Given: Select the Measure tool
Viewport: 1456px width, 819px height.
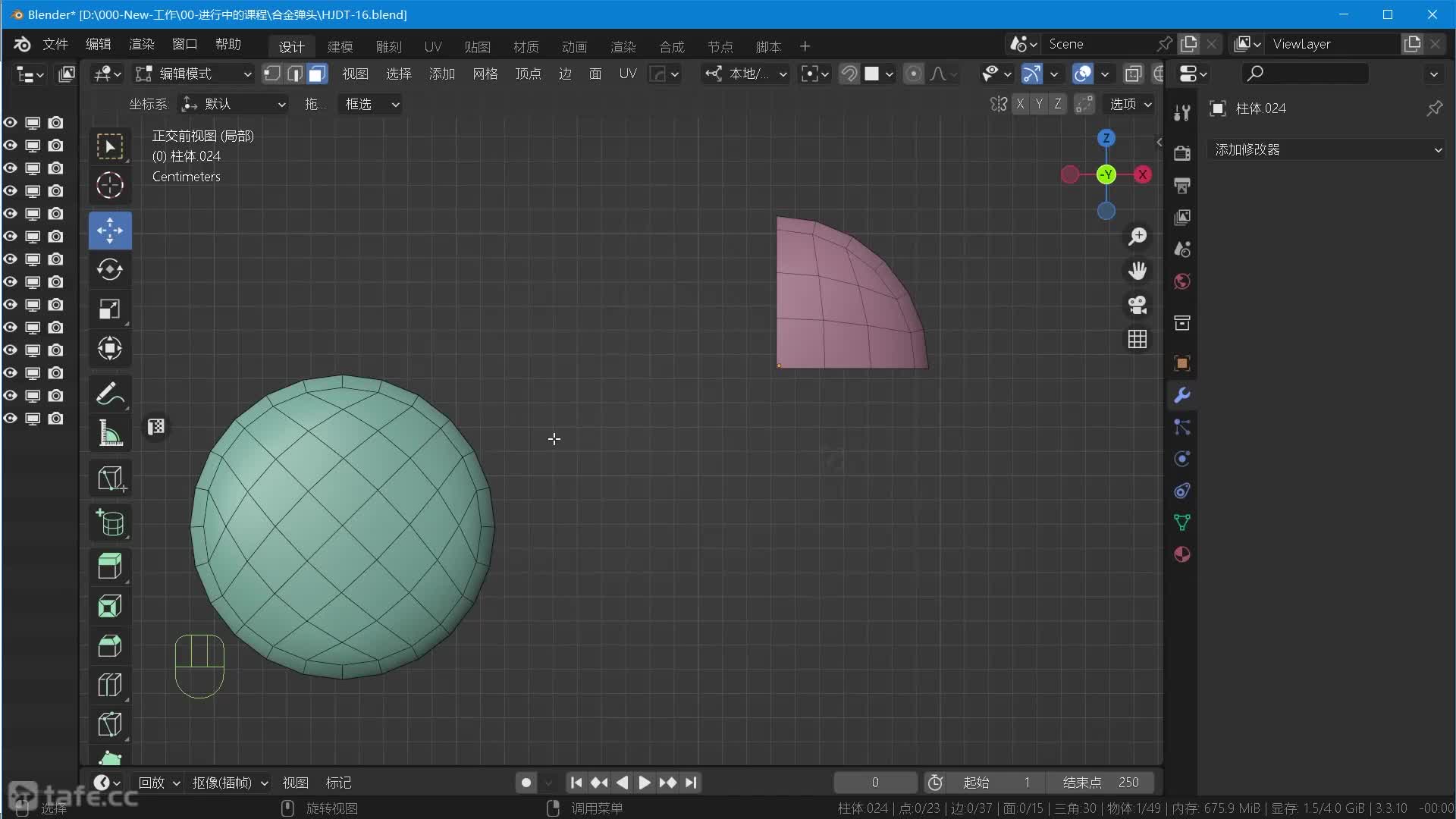Looking at the screenshot, I should [110, 434].
